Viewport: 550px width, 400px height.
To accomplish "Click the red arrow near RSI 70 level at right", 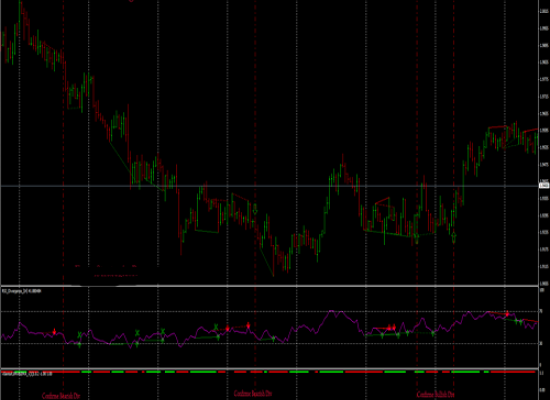I will click(507, 314).
